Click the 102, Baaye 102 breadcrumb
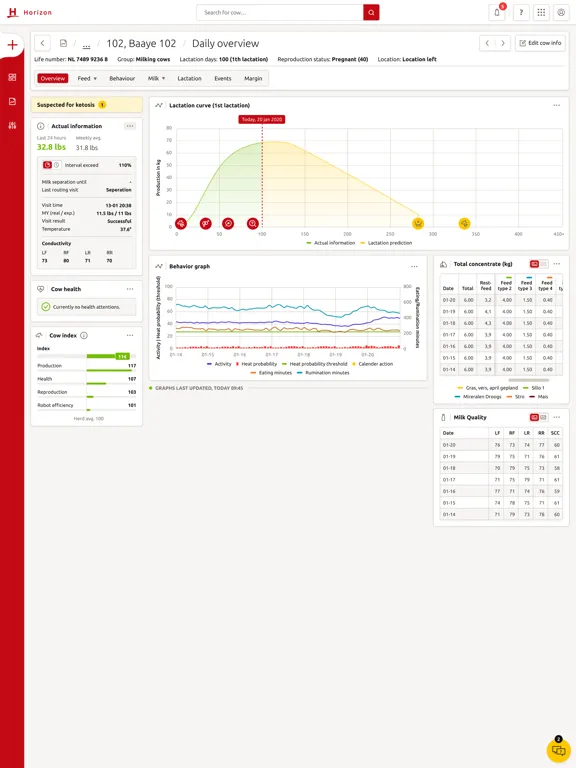Screen dimensions: 576x768 pyautogui.click(x=141, y=44)
